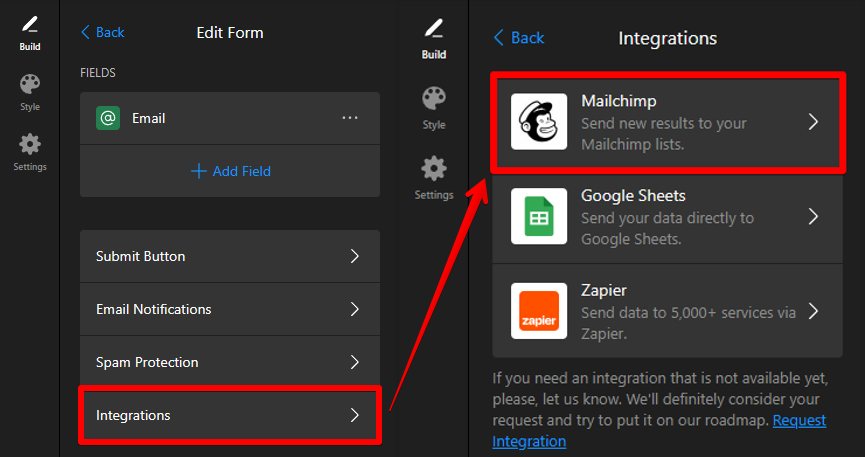Expand Integrations row chevron arrow
The height and width of the screenshot is (457, 865).
coord(355,415)
